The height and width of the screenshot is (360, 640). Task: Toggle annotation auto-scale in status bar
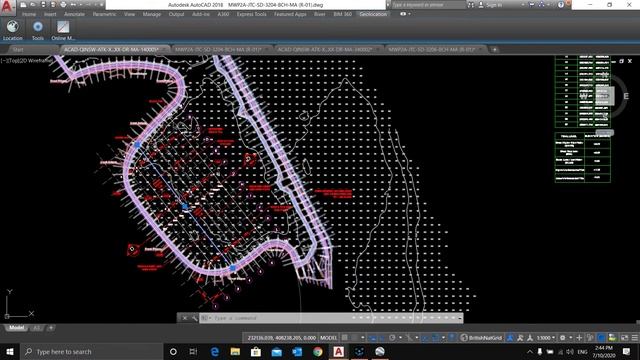[520, 338]
